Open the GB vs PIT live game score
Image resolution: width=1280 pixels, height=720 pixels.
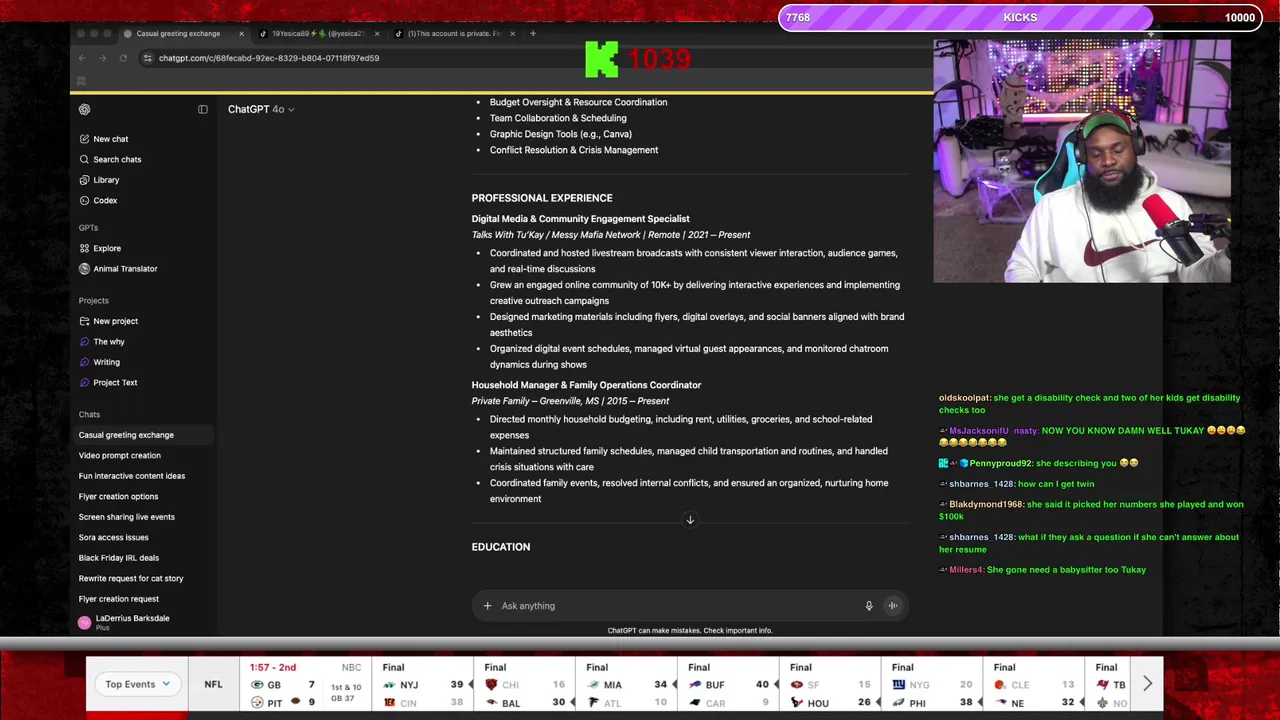pos(306,685)
